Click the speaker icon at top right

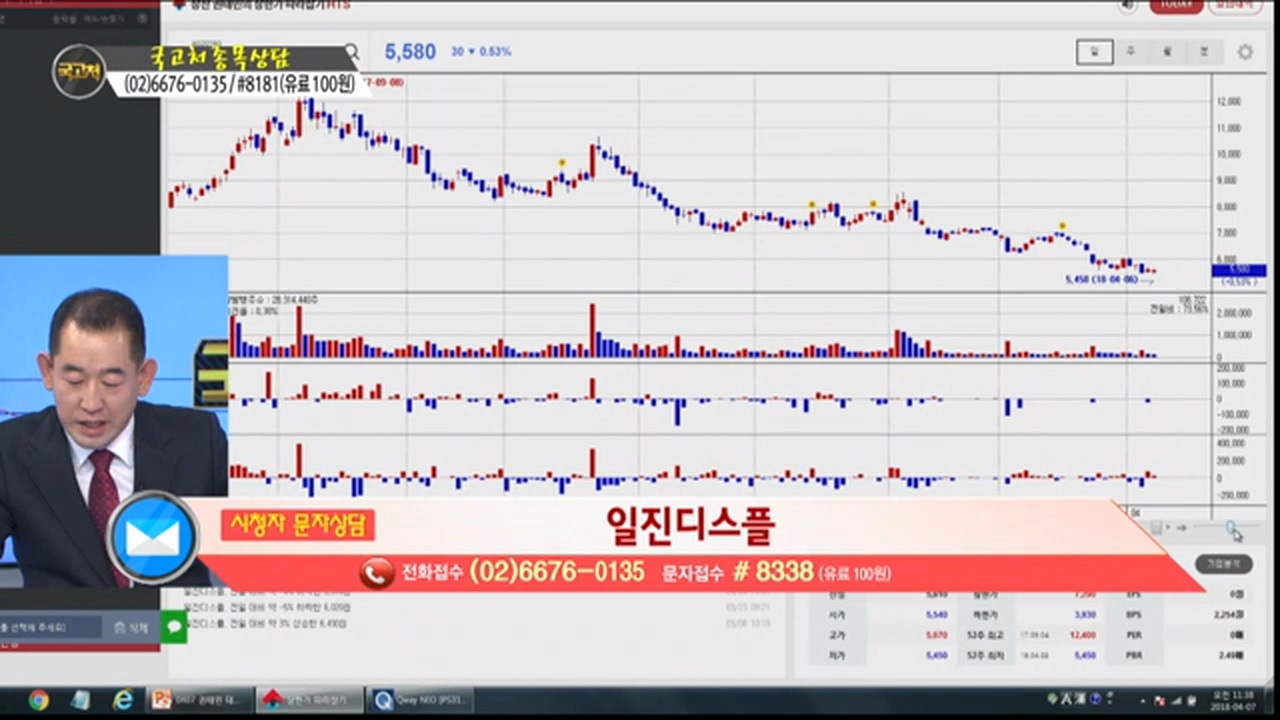(1128, 6)
